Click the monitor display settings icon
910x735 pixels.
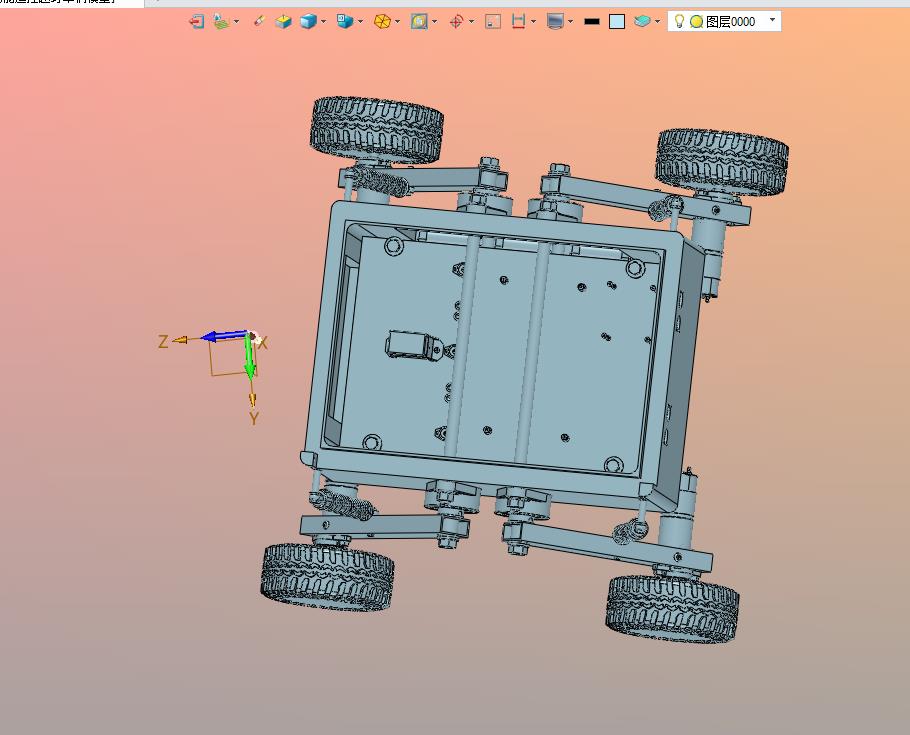click(x=555, y=22)
